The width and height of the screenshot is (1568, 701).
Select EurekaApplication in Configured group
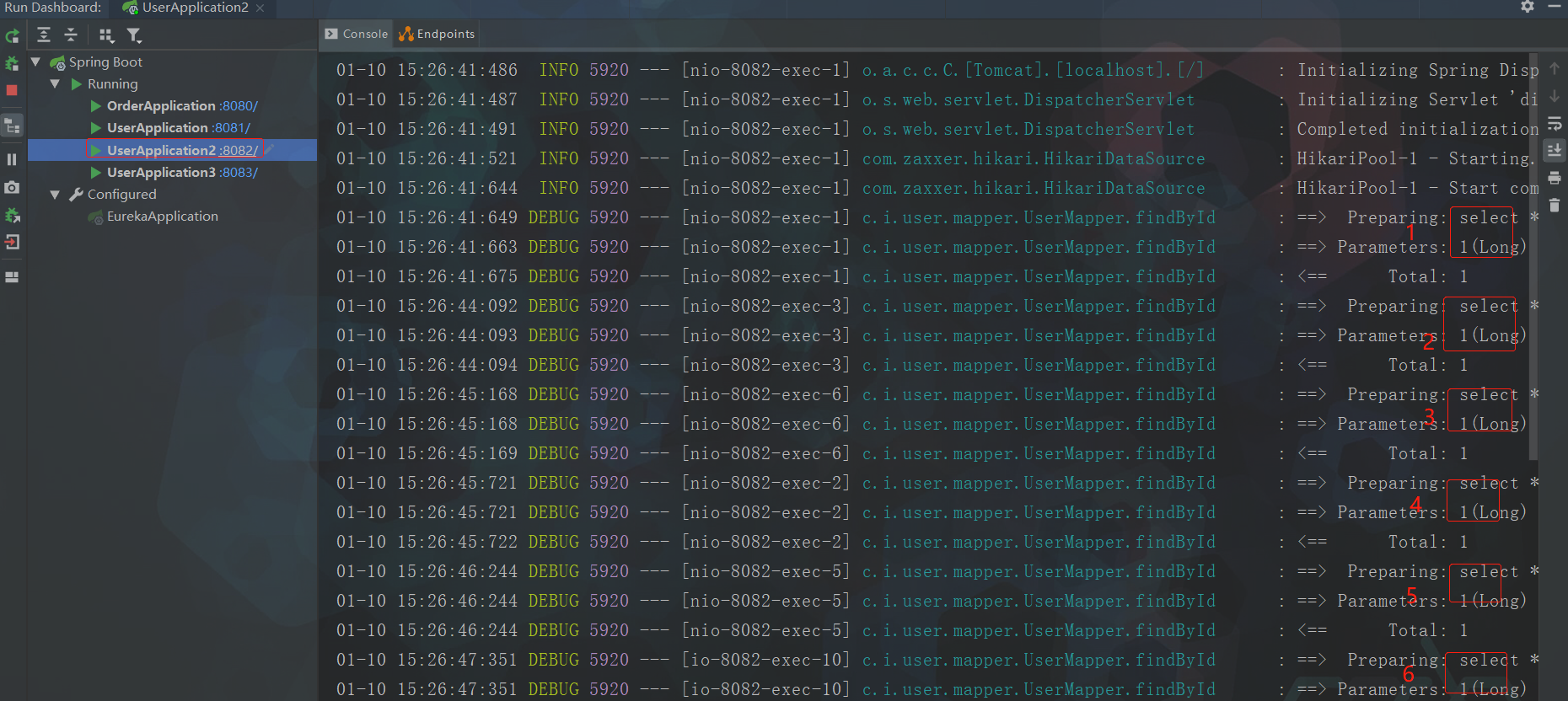162,216
